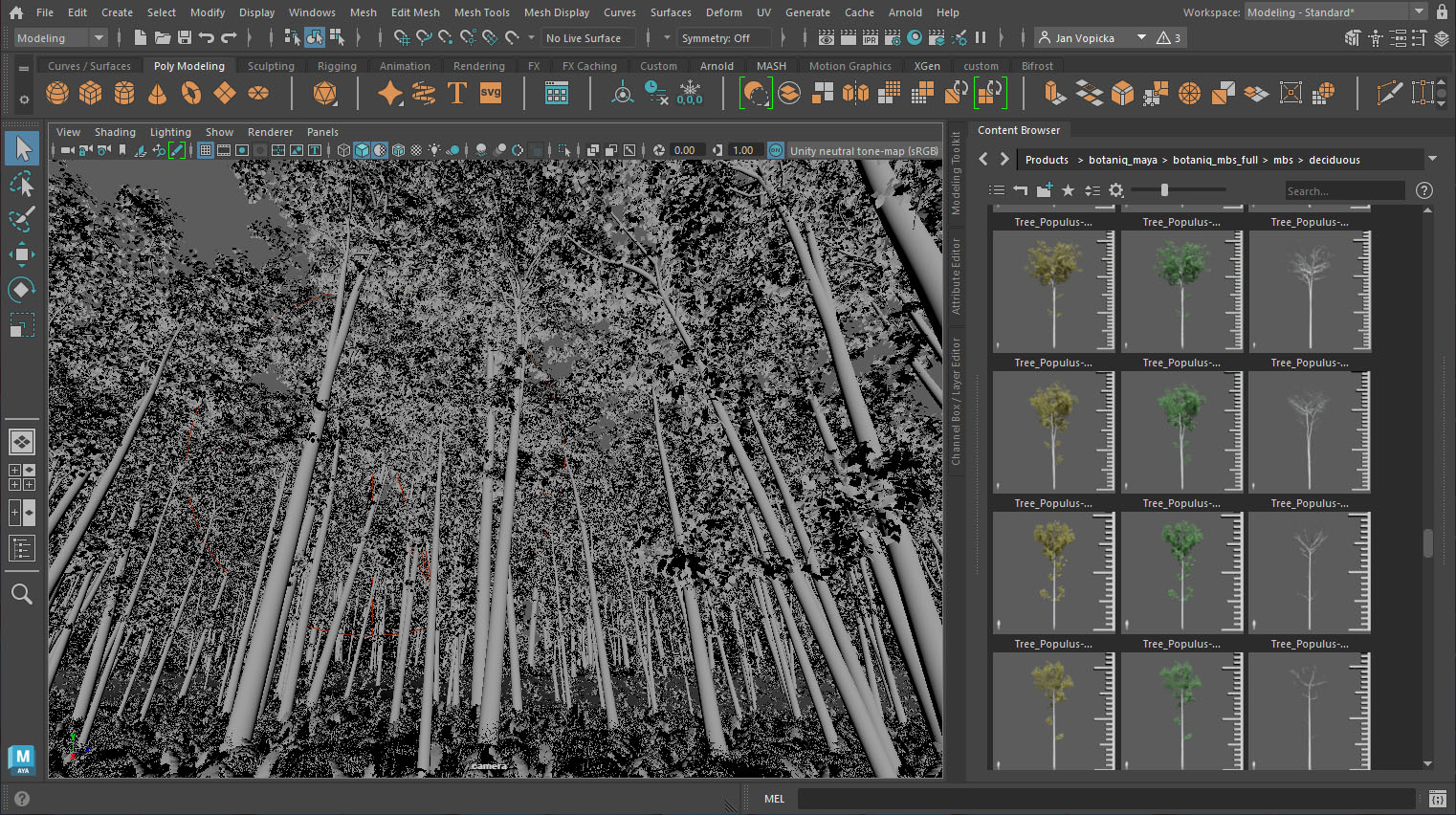Image resolution: width=1456 pixels, height=815 pixels.
Task: Click the Content Browser back arrow
Action: pos(983,160)
